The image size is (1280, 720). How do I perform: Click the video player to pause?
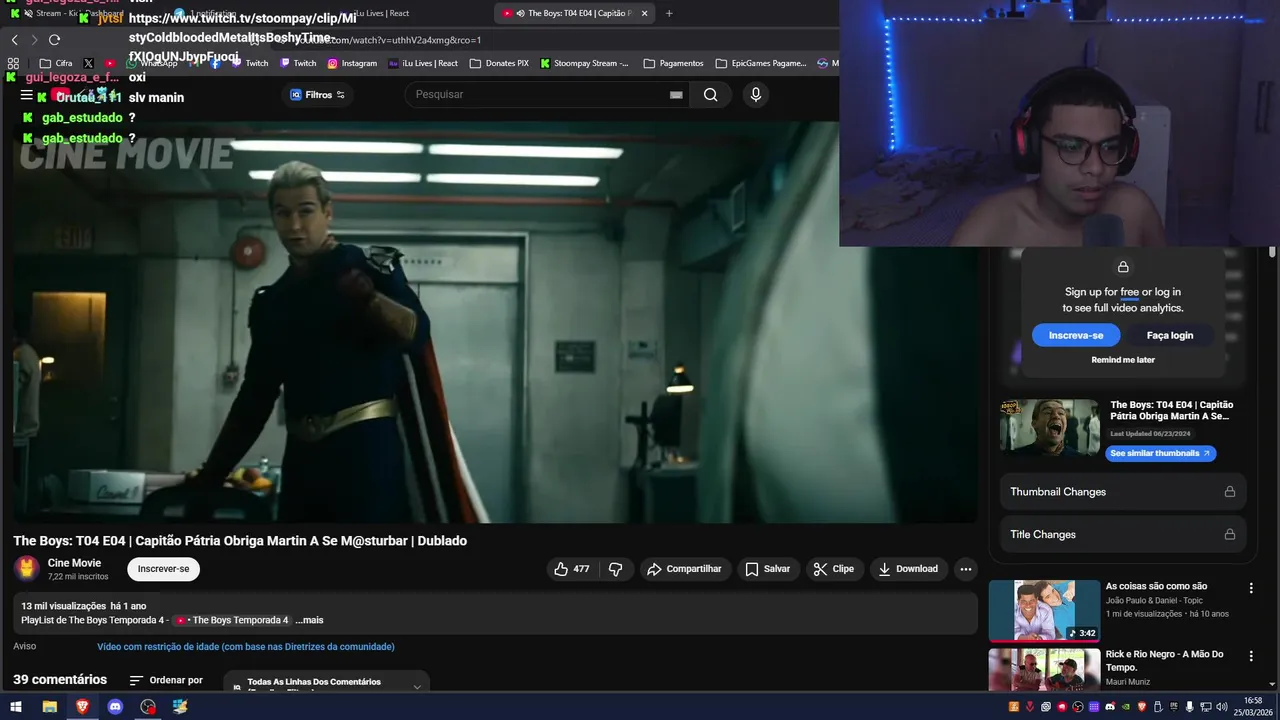coord(495,322)
